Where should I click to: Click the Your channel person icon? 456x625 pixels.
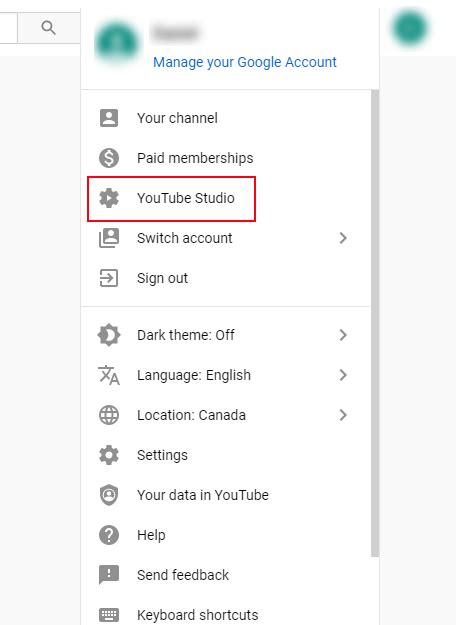[x=109, y=118]
